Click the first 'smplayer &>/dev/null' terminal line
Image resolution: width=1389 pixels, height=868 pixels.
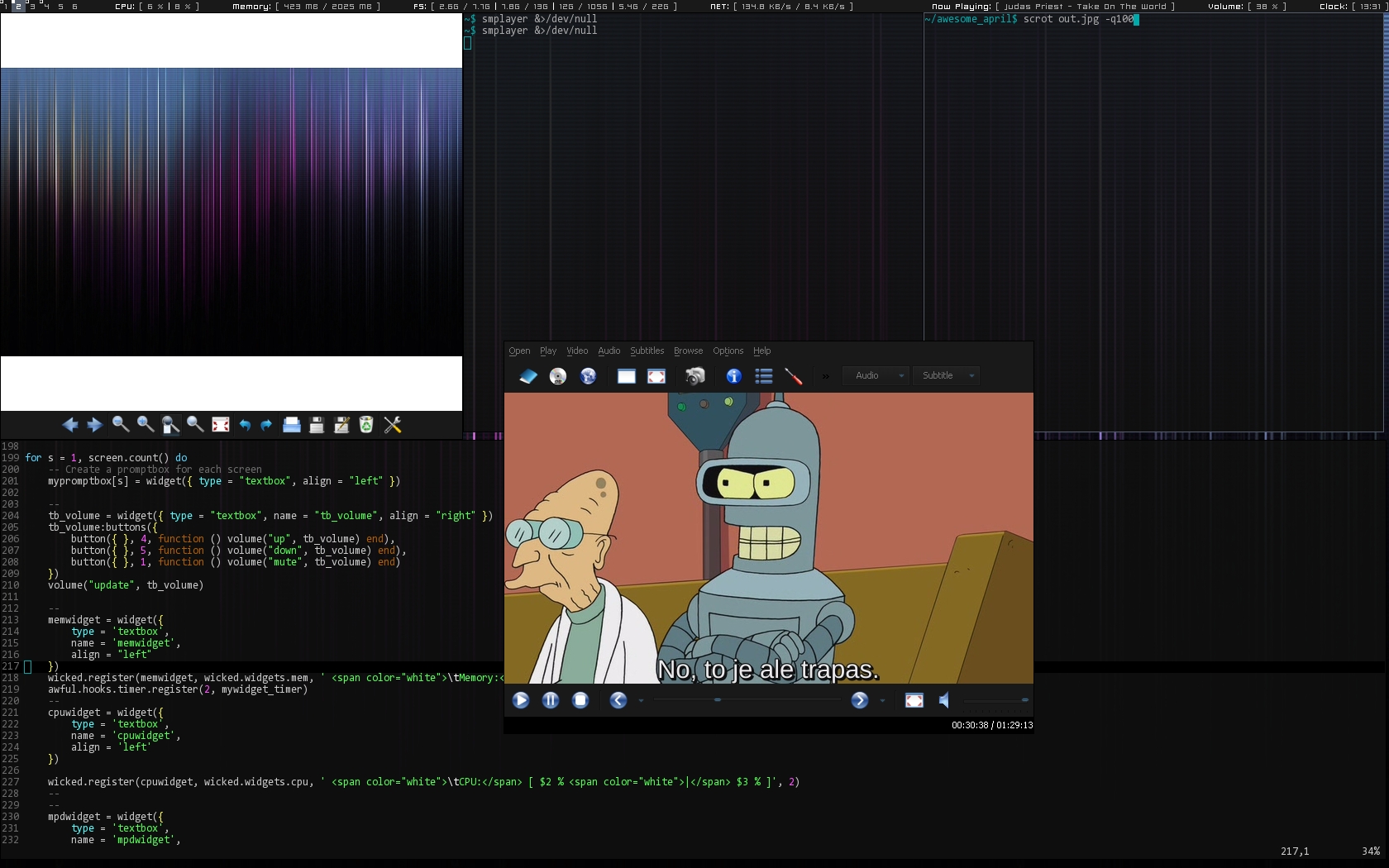[x=539, y=19]
